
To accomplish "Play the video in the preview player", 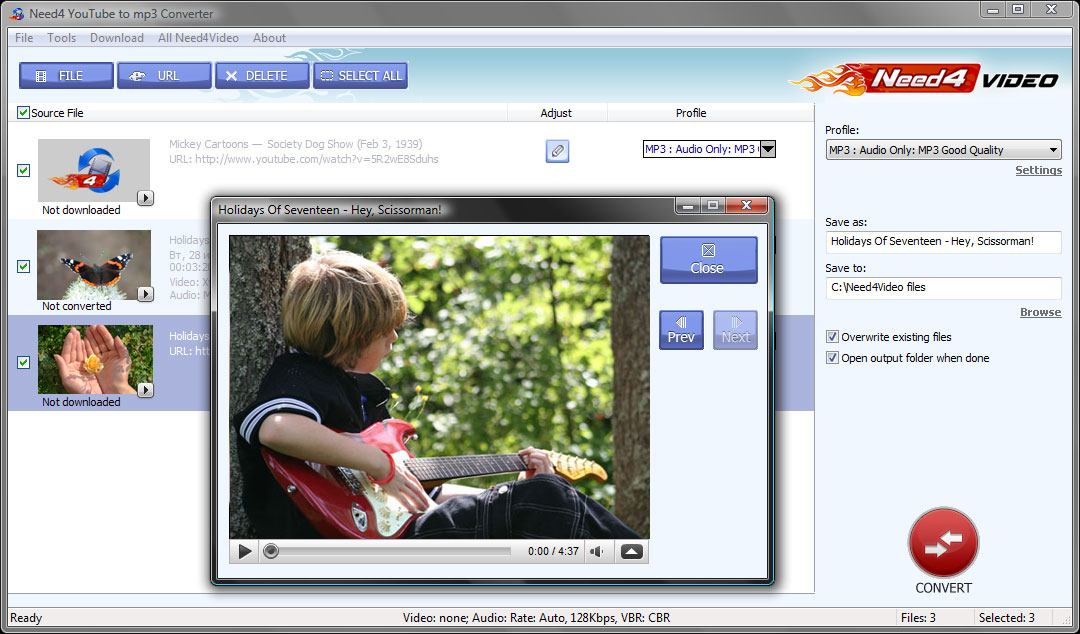I will coord(245,551).
